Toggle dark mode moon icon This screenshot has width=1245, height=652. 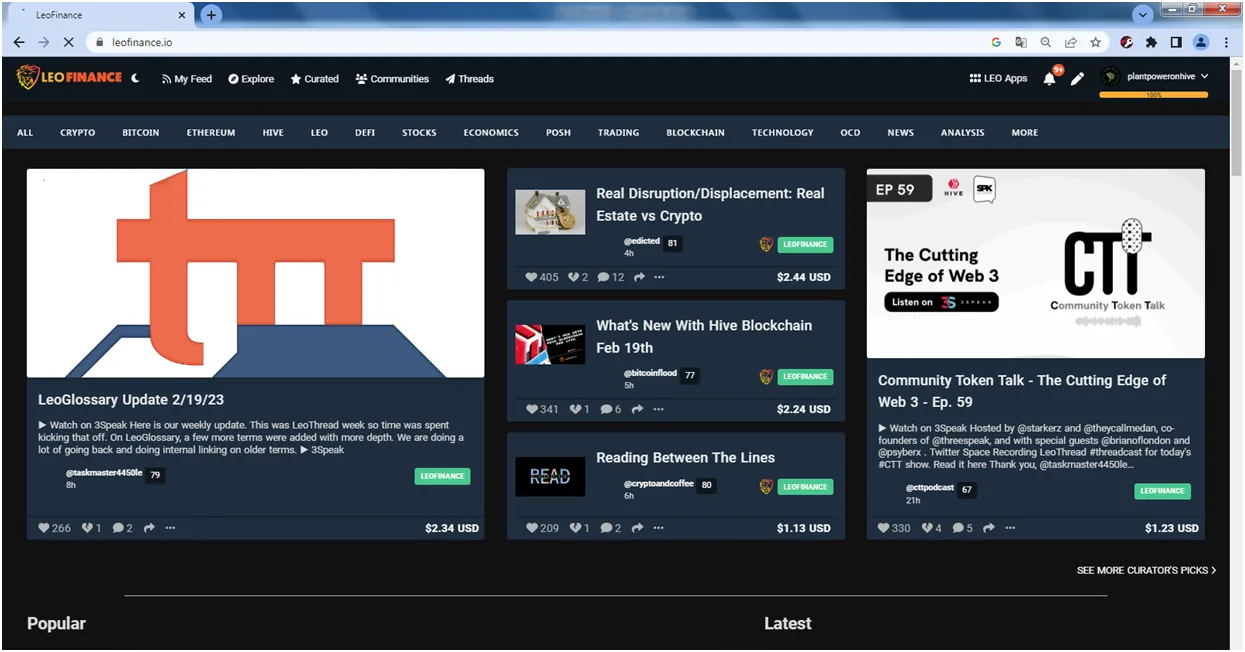tap(135, 78)
